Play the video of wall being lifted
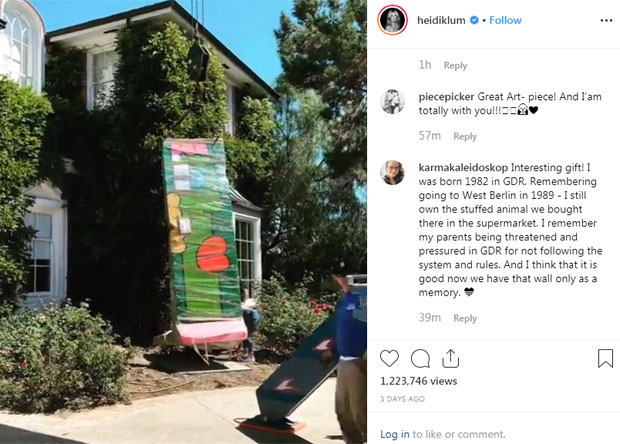Screen dimensions: 620x444 [183, 222]
